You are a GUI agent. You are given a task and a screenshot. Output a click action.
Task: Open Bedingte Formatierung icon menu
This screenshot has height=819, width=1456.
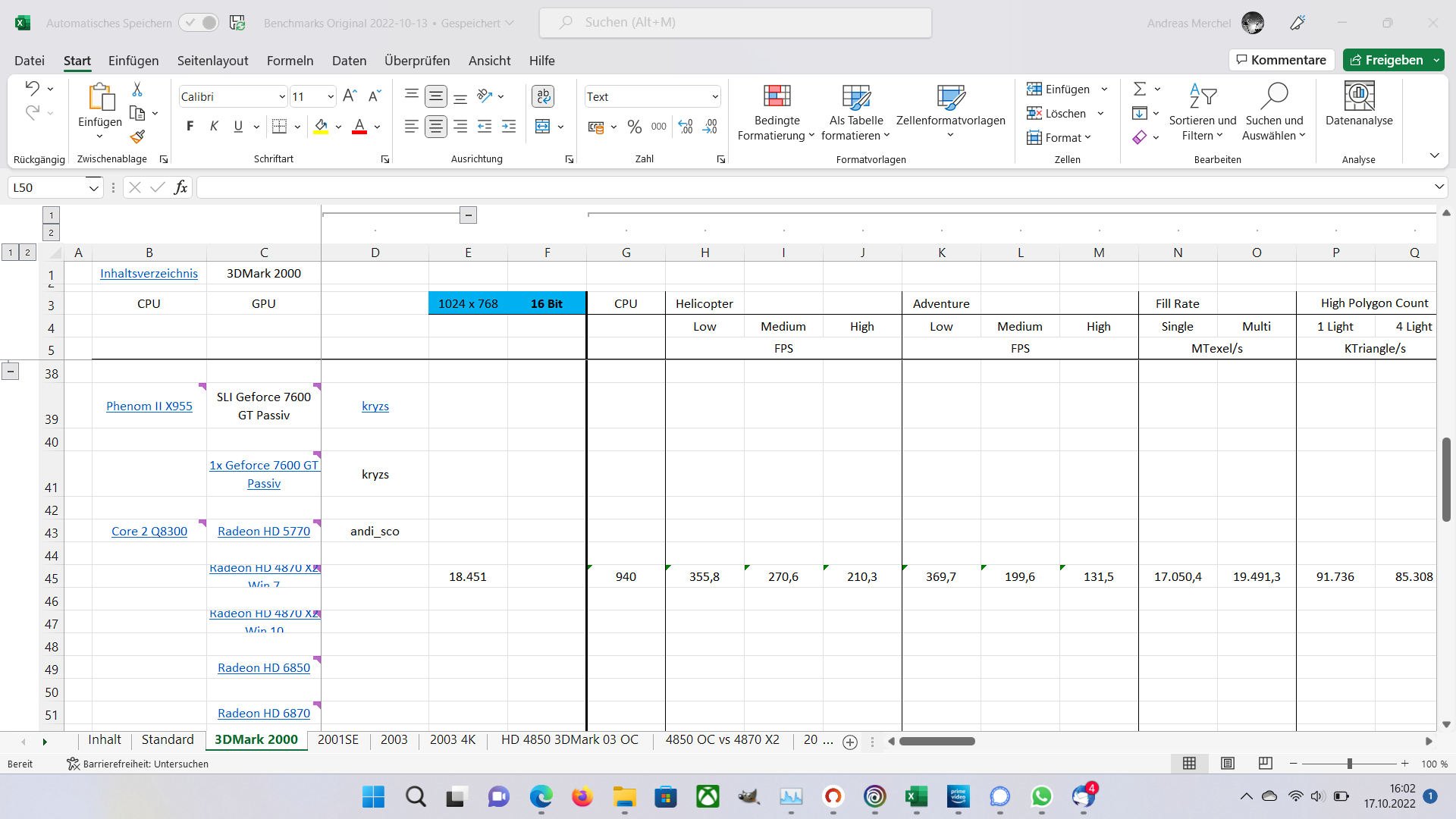[x=777, y=96]
